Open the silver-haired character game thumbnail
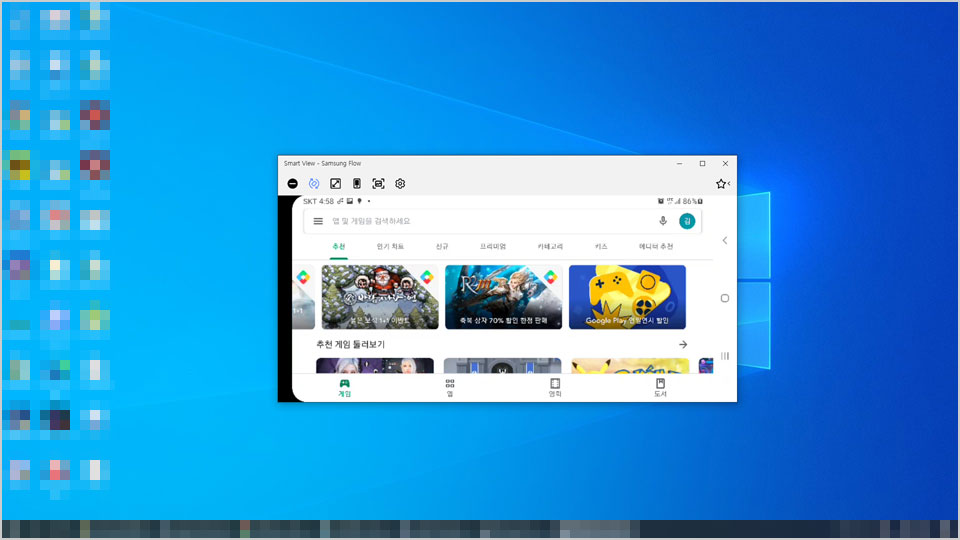 375,366
